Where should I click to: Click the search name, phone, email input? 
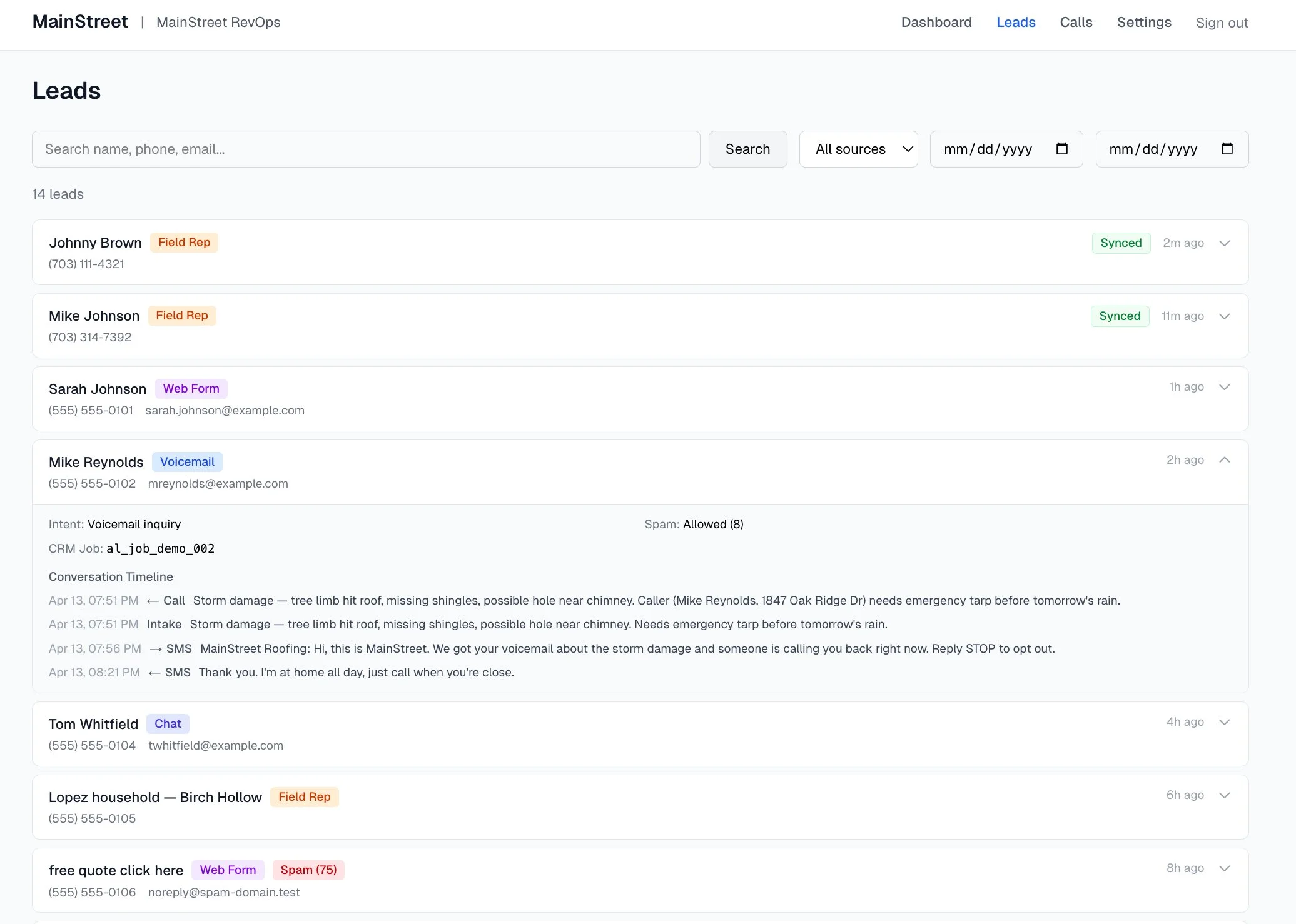(x=366, y=149)
